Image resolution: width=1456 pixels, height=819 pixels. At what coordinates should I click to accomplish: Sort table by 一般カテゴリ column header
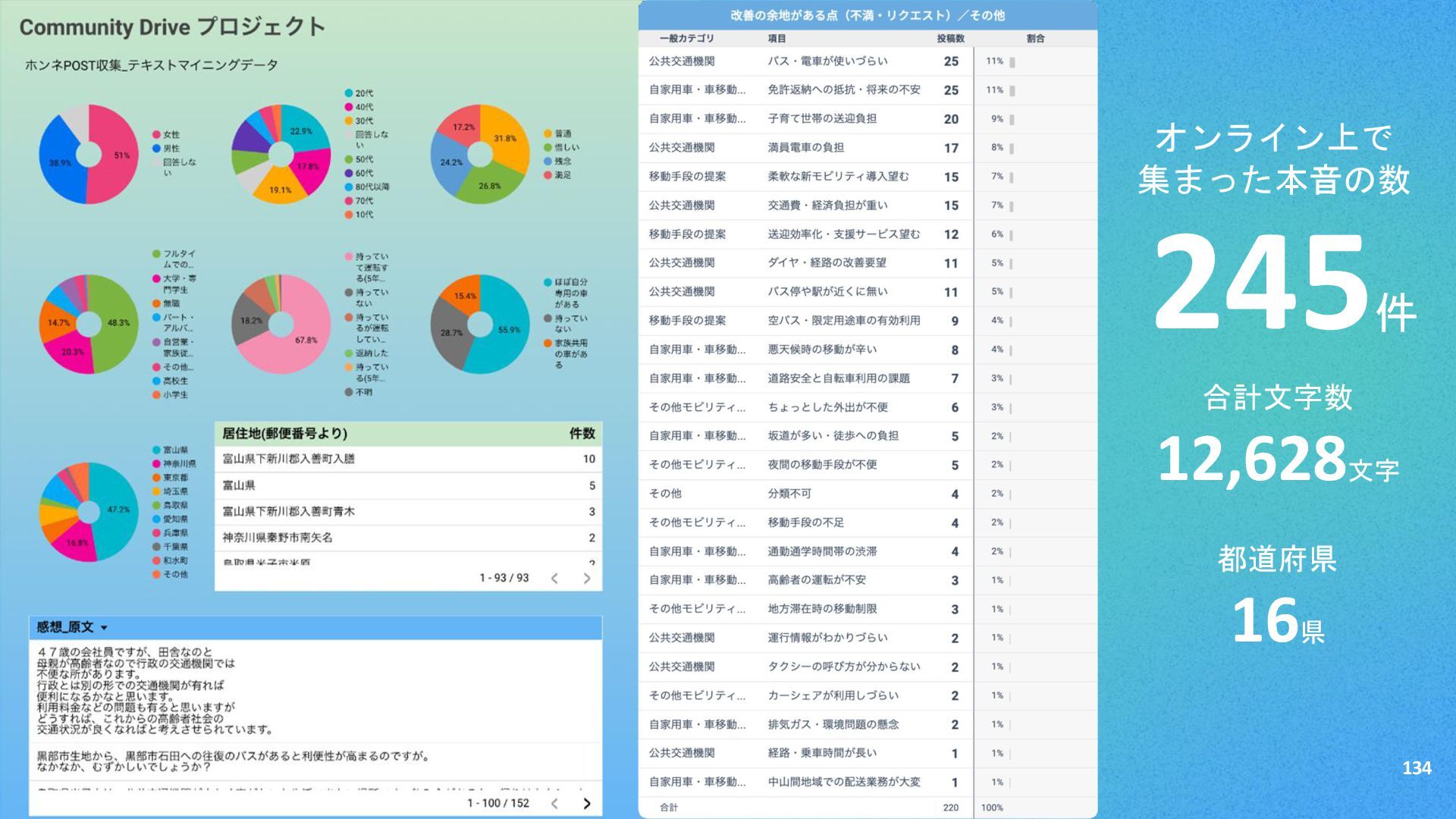coord(686,38)
